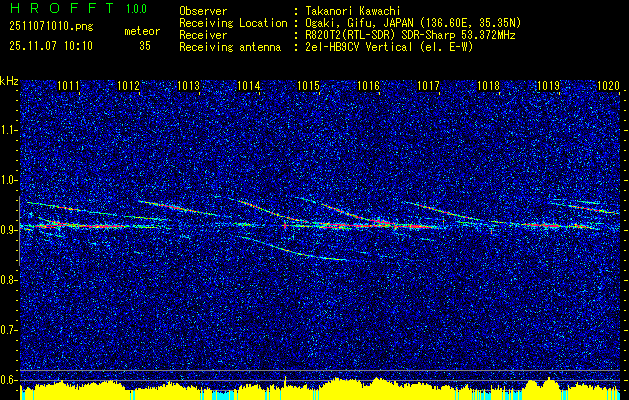629x400 pixels.
Task: Click the 1014 time axis marker
Action: [249, 85]
